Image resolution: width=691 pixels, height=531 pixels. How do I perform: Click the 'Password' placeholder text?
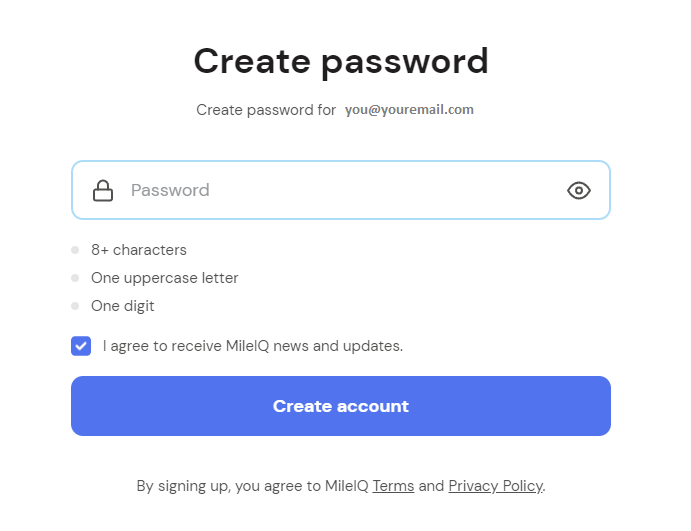pos(170,190)
